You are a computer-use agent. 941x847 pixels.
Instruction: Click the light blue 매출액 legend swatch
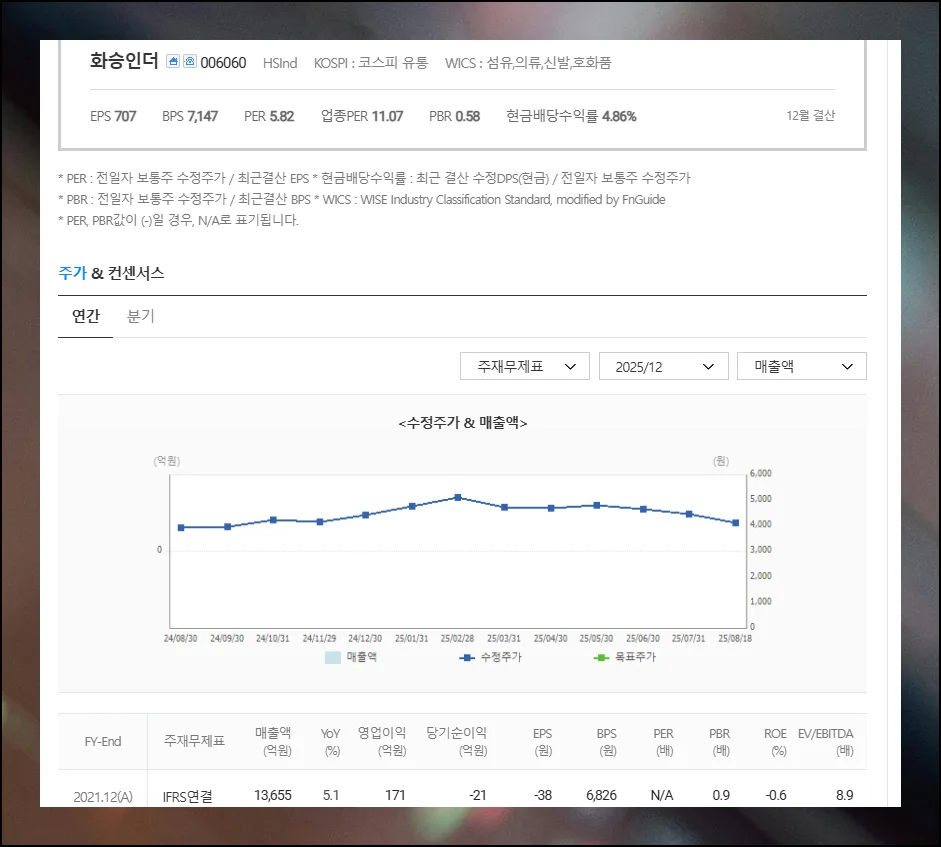(x=333, y=657)
